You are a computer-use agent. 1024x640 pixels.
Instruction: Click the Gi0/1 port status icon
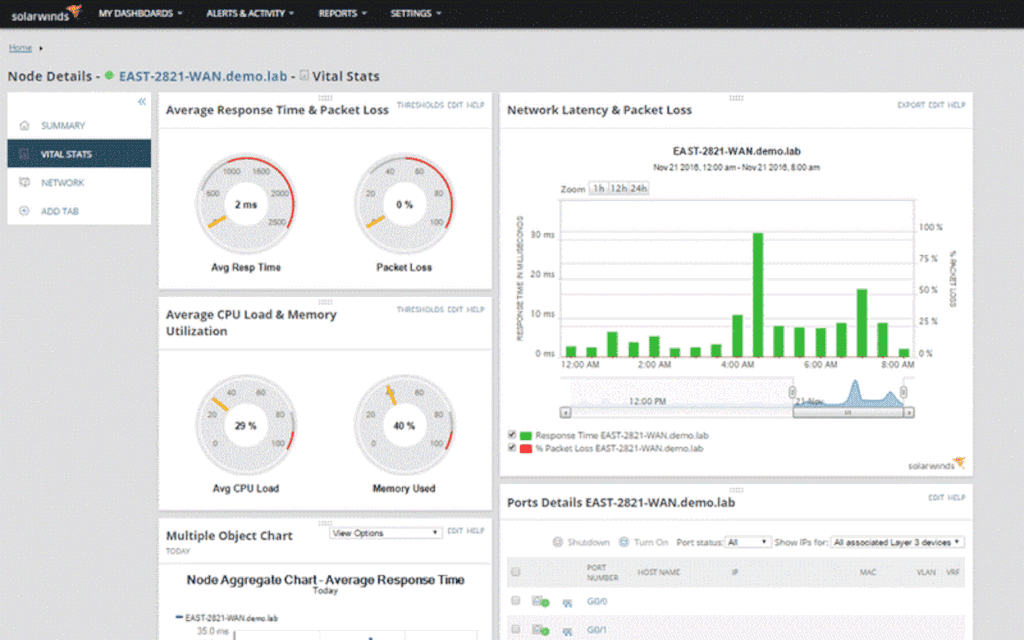point(540,630)
